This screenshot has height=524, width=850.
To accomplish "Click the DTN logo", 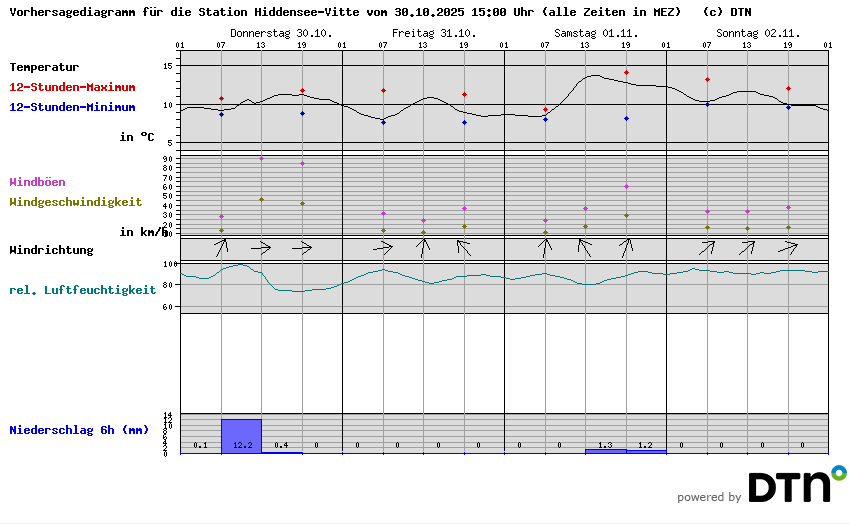I will [797, 483].
